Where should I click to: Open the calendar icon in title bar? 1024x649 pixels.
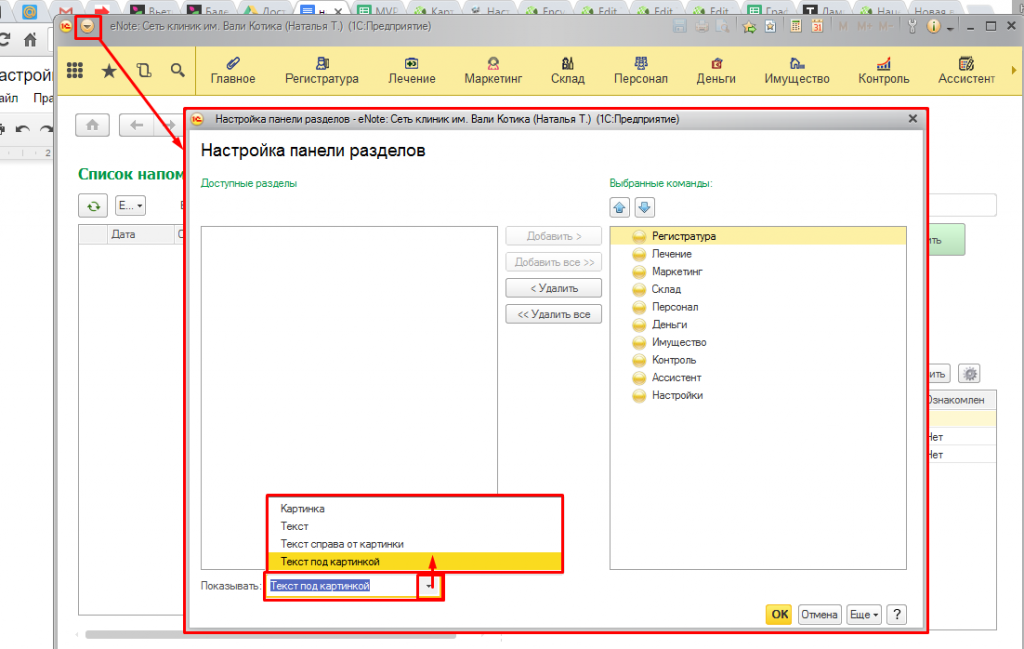pyautogui.click(x=817, y=27)
